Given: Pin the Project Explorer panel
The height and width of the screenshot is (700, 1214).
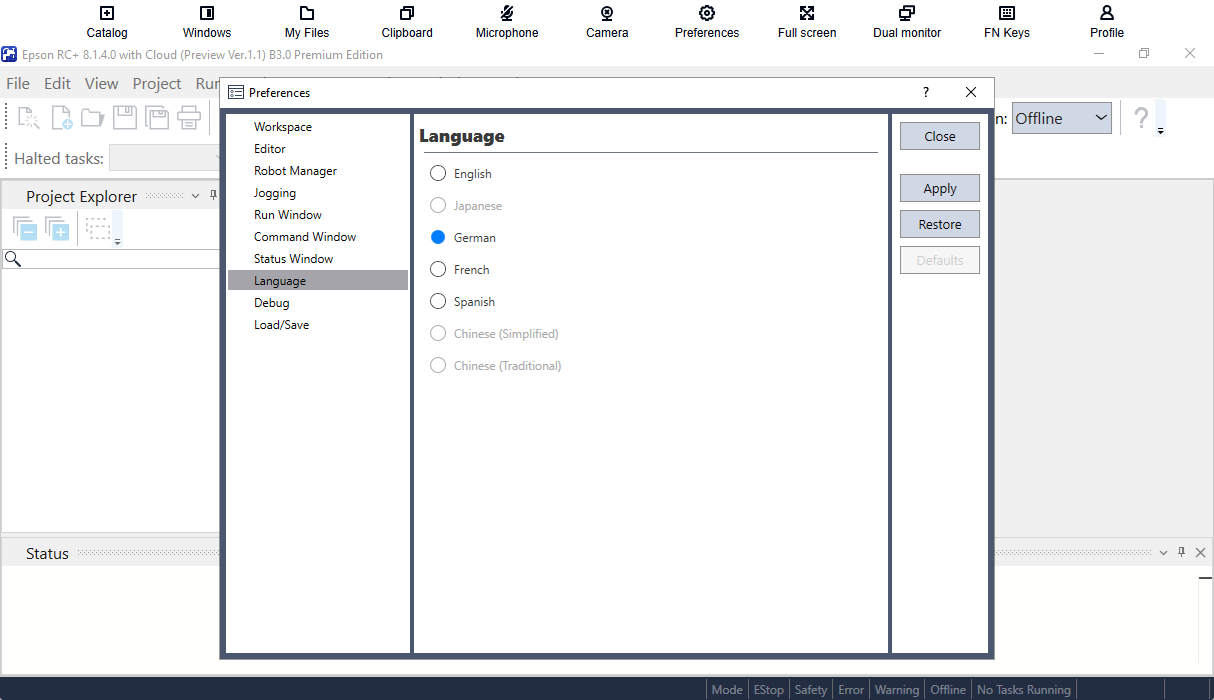Looking at the screenshot, I should 213,196.
